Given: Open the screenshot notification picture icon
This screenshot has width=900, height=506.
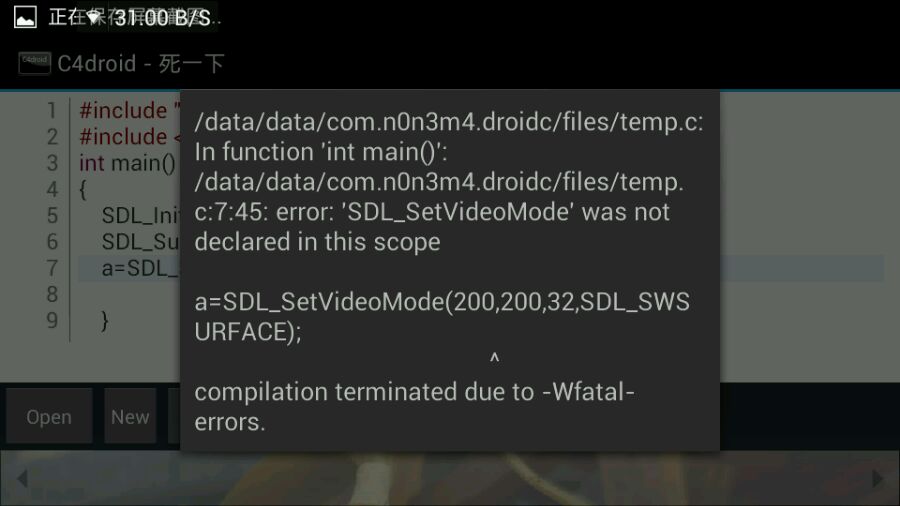Looking at the screenshot, I should 25,17.
